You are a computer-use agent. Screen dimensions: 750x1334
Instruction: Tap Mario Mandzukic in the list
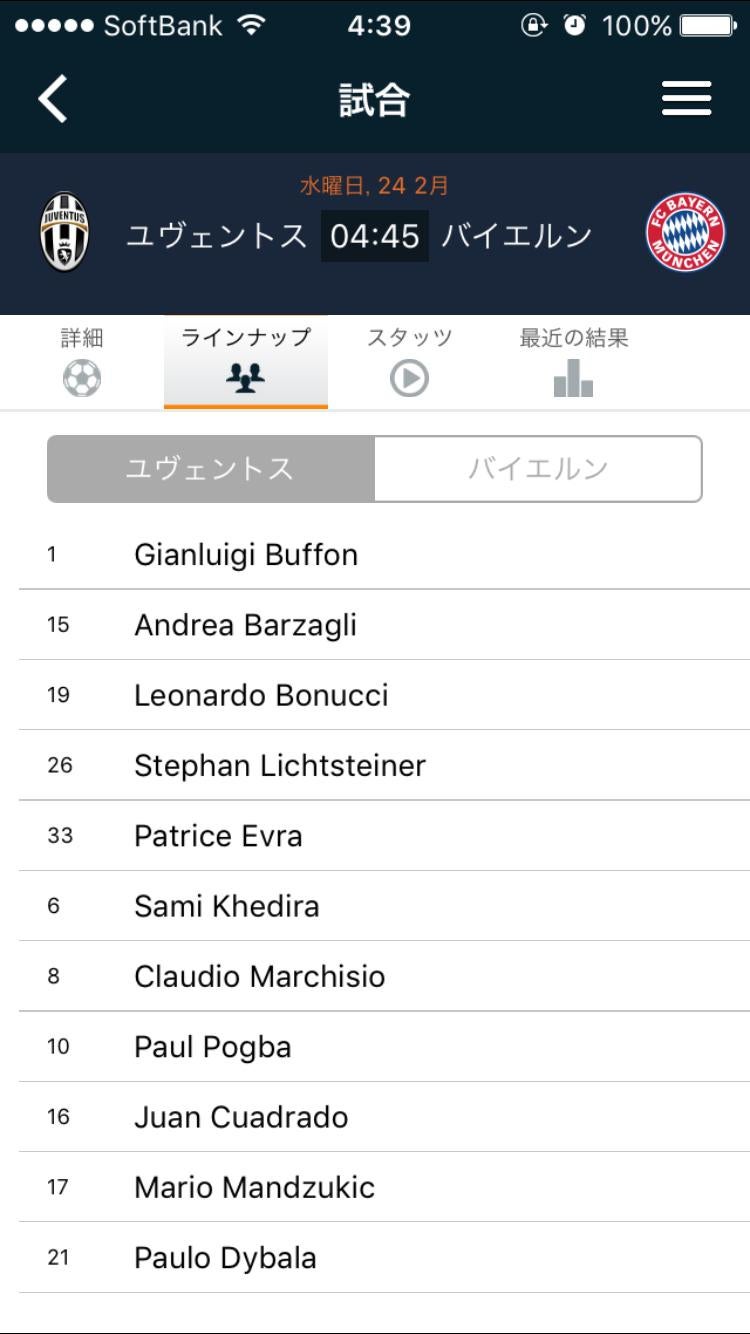tap(254, 1188)
